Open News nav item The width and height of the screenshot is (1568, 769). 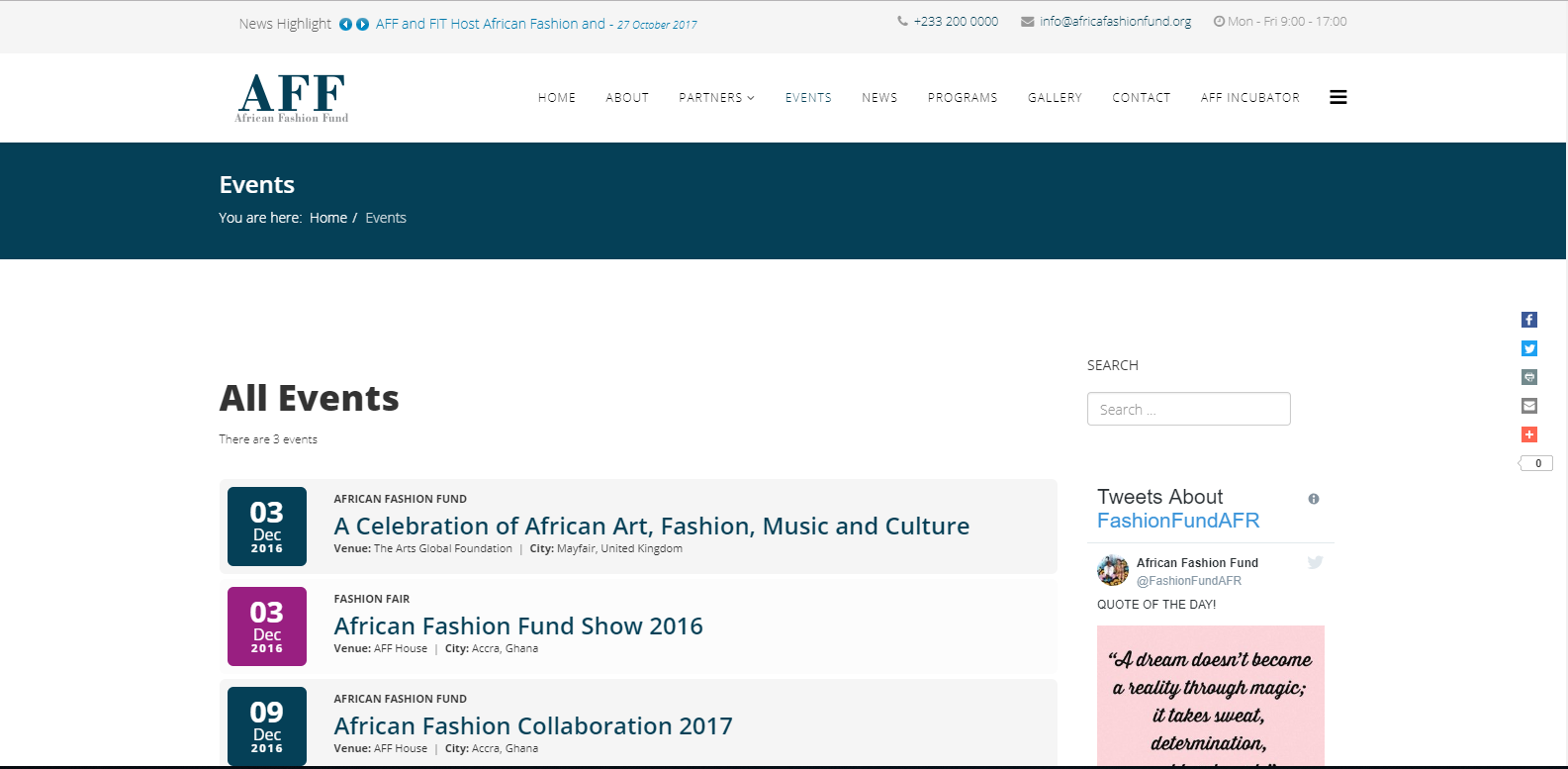pyautogui.click(x=879, y=97)
